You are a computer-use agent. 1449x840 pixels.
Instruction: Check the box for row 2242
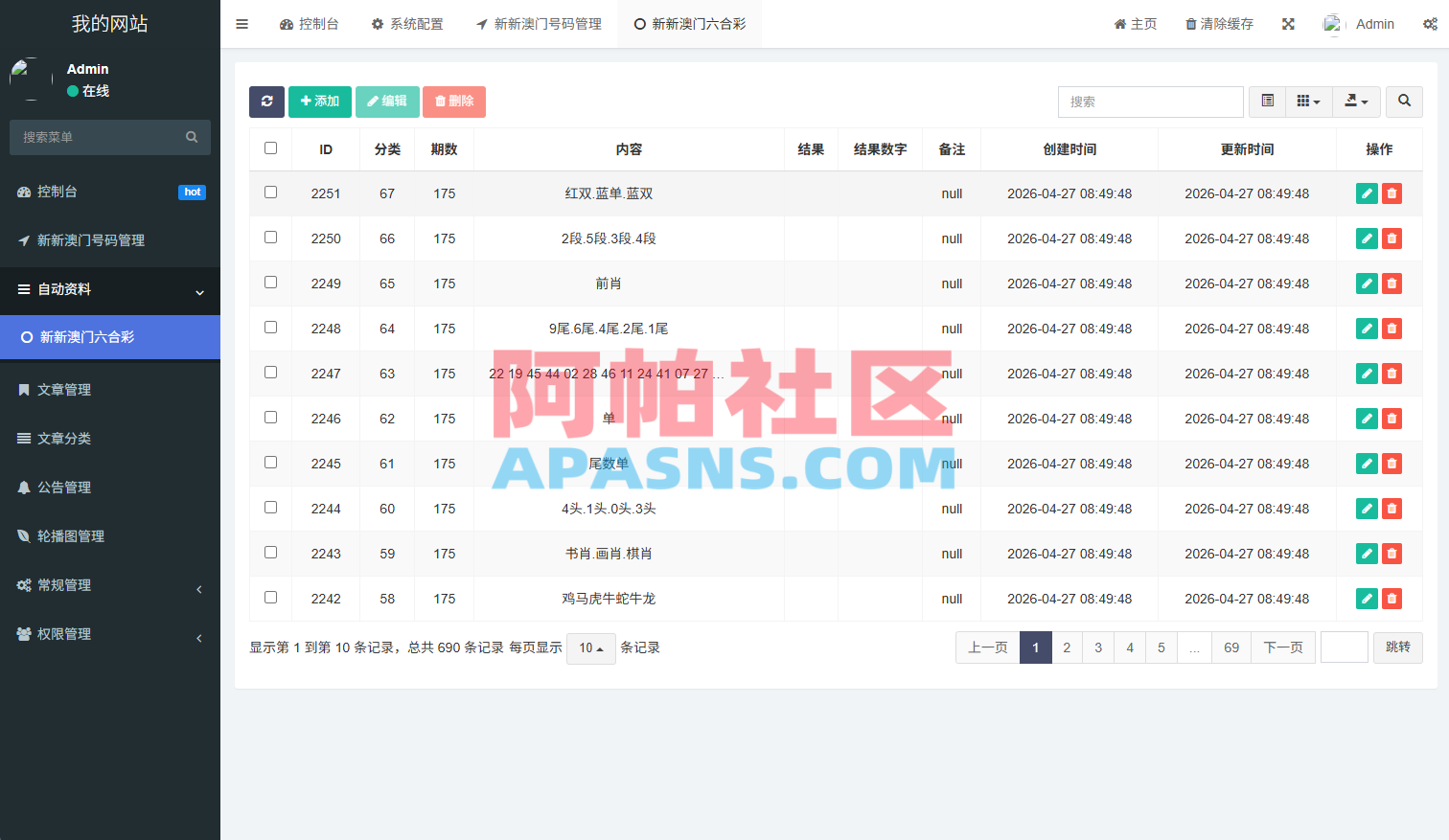coord(270,598)
